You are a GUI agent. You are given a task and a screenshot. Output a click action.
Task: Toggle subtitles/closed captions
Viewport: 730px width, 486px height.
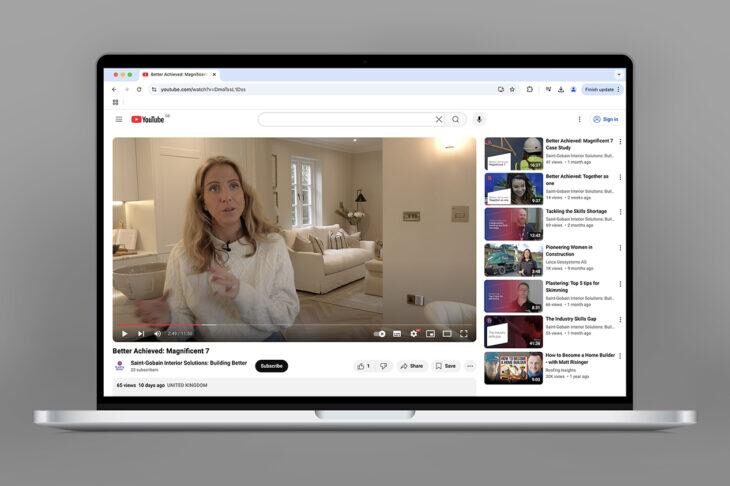(397, 334)
